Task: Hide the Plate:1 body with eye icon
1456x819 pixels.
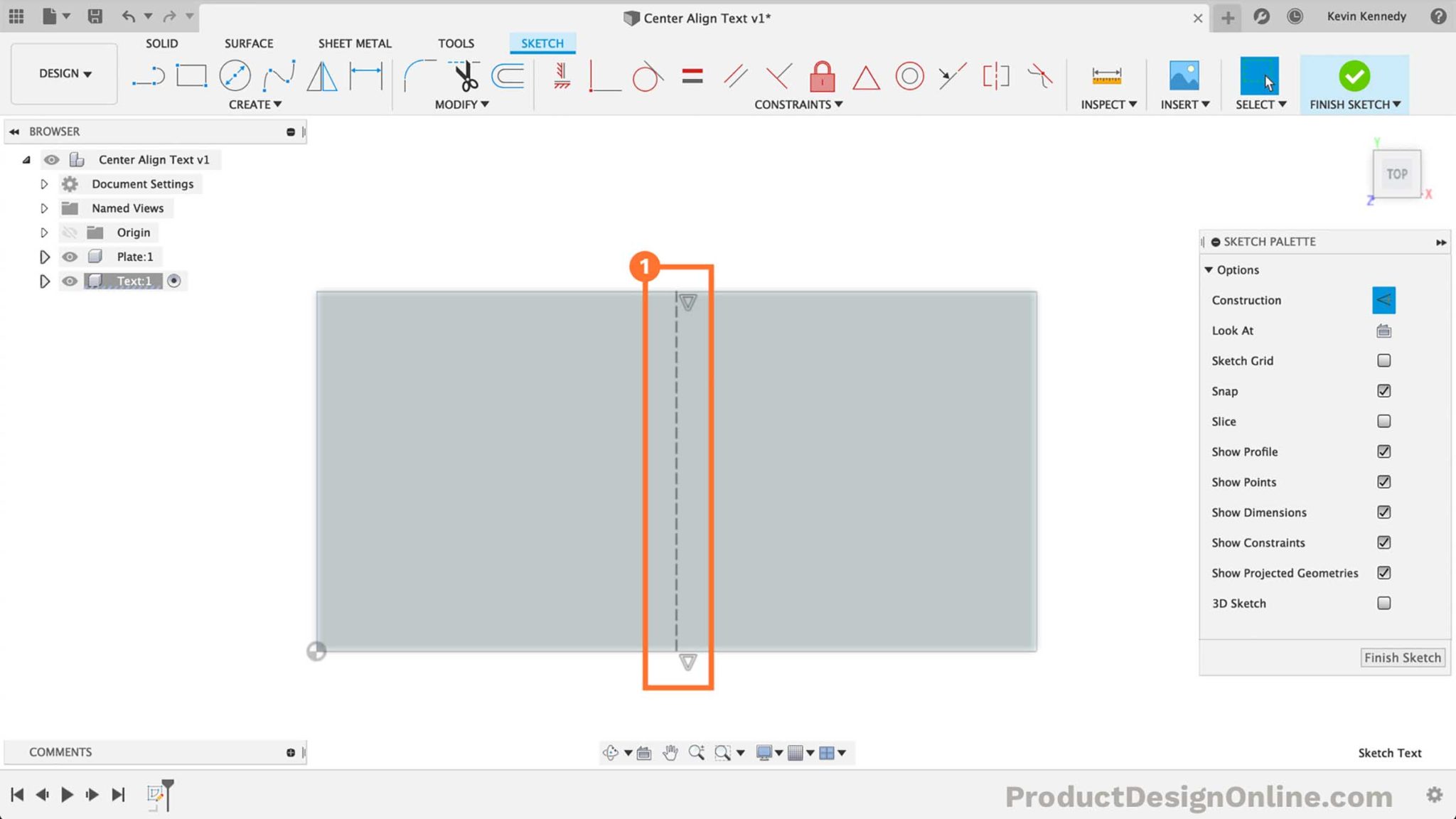Action: click(70, 256)
